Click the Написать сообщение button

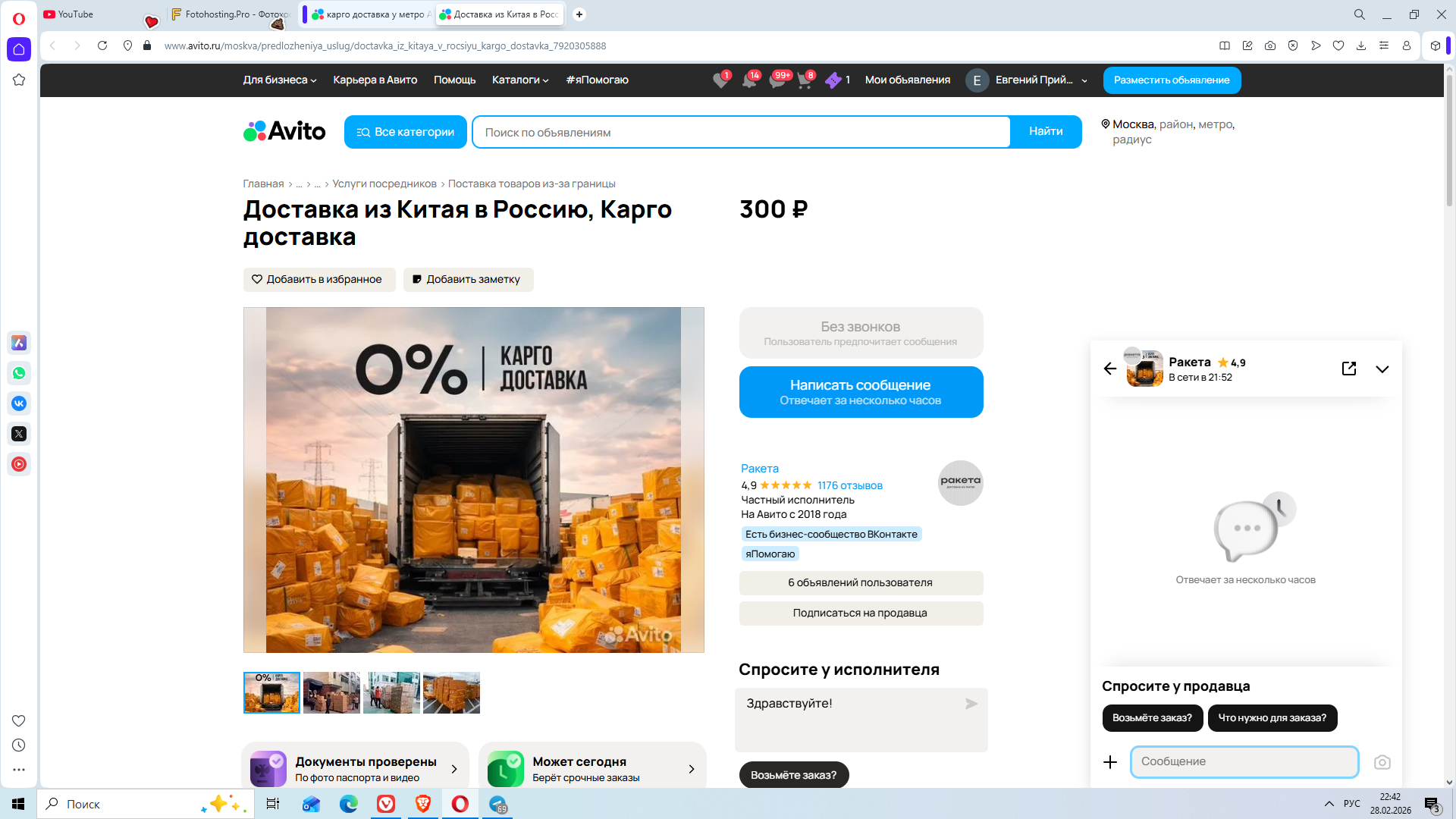(x=861, y=392)
